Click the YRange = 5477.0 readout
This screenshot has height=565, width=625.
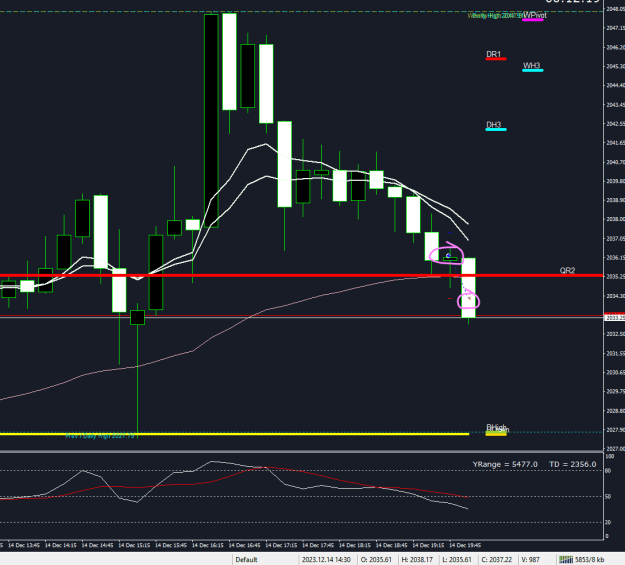click(x=505, y=464)
